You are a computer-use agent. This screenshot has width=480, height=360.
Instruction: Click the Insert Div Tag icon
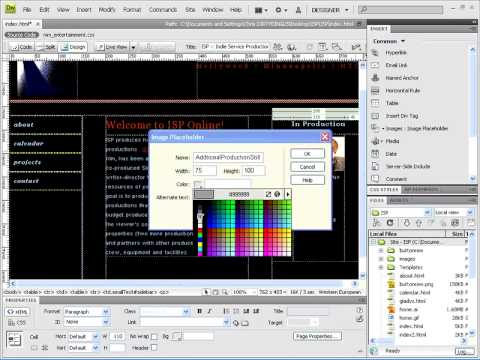[375, 116]
